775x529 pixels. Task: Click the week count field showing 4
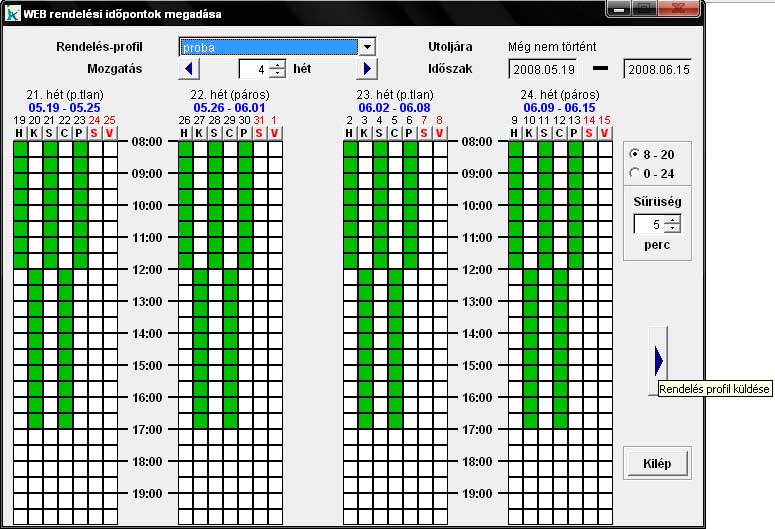coord(254,69)
